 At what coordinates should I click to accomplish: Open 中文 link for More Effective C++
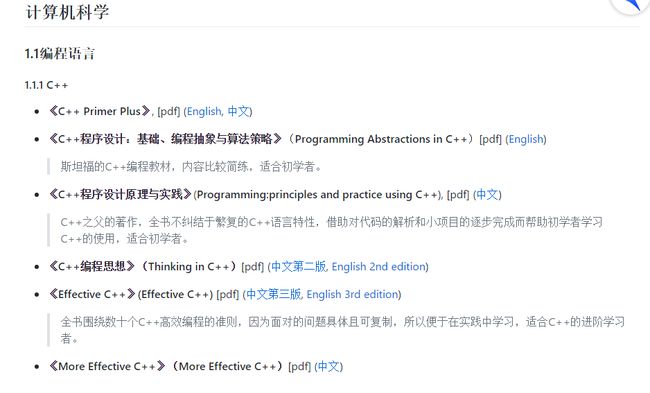pos(329,366)
